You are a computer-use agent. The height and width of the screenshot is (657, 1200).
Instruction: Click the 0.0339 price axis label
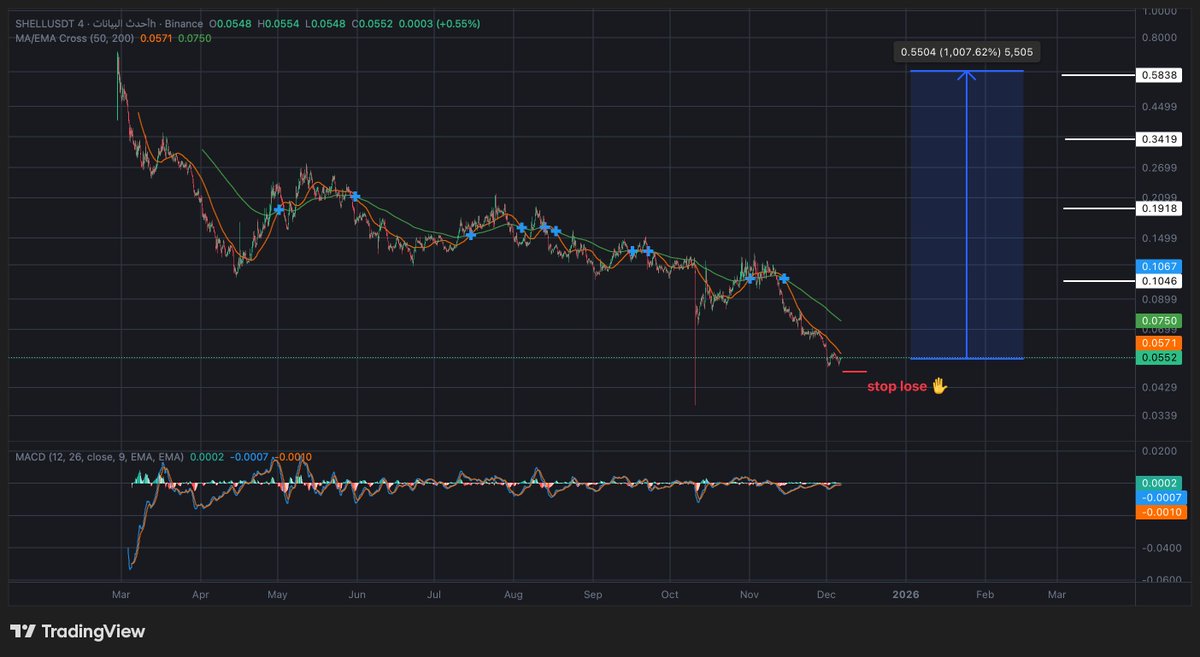coord(1159,415)
